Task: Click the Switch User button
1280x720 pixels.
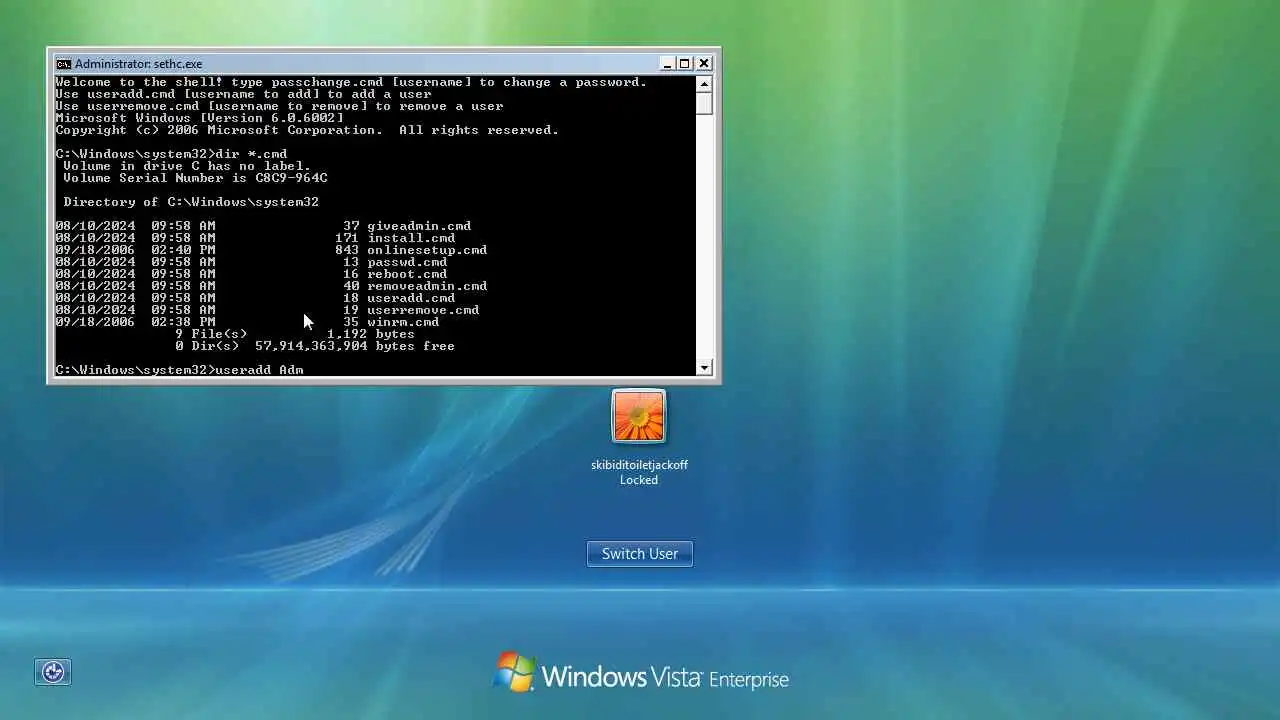Action: (639, 553)
